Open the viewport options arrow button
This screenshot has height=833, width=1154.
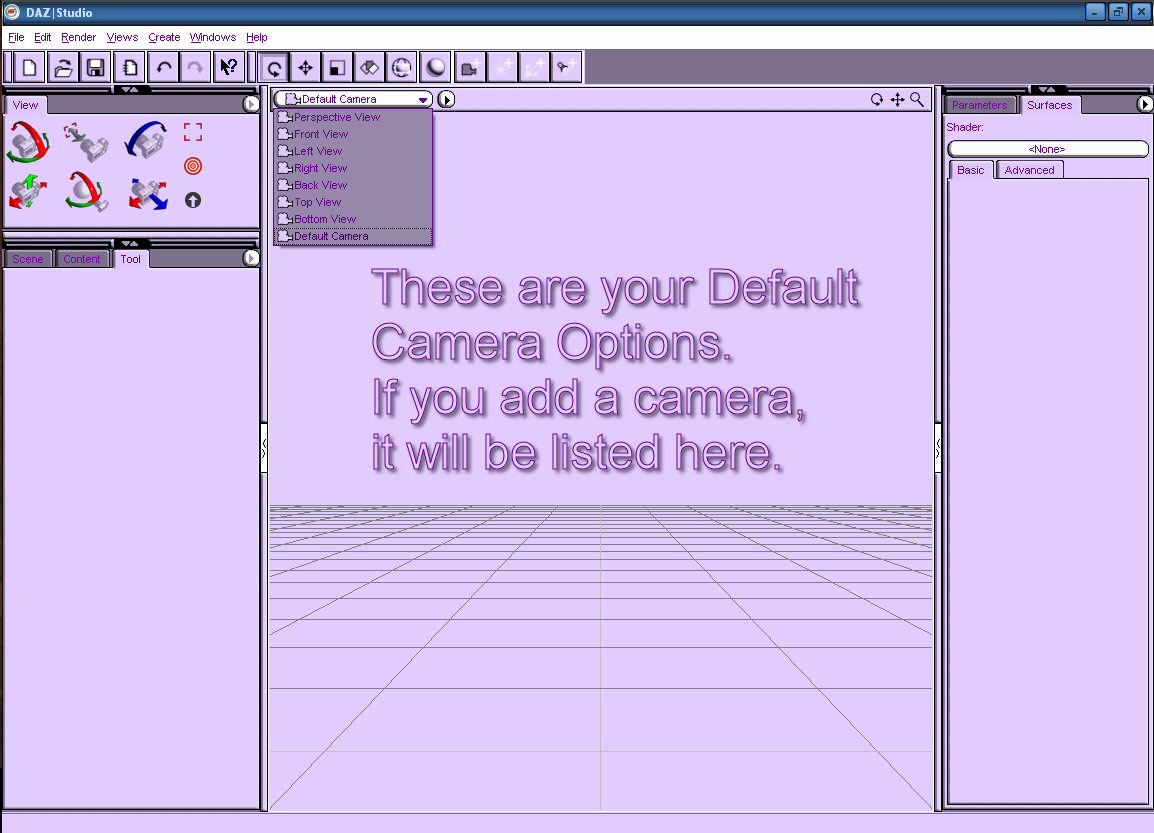click(x=446, y=99)
